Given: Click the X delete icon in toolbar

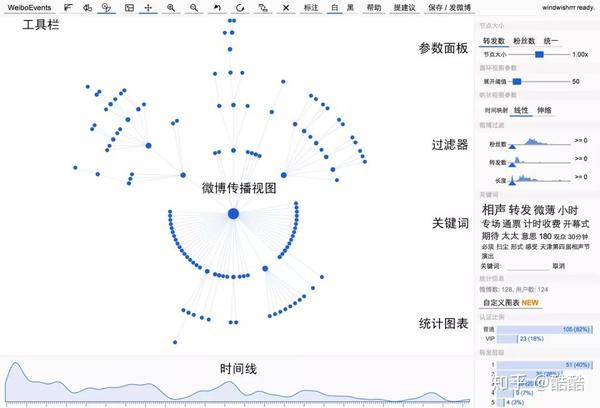Looking at the screenshot, I should [x=286, y=7].
